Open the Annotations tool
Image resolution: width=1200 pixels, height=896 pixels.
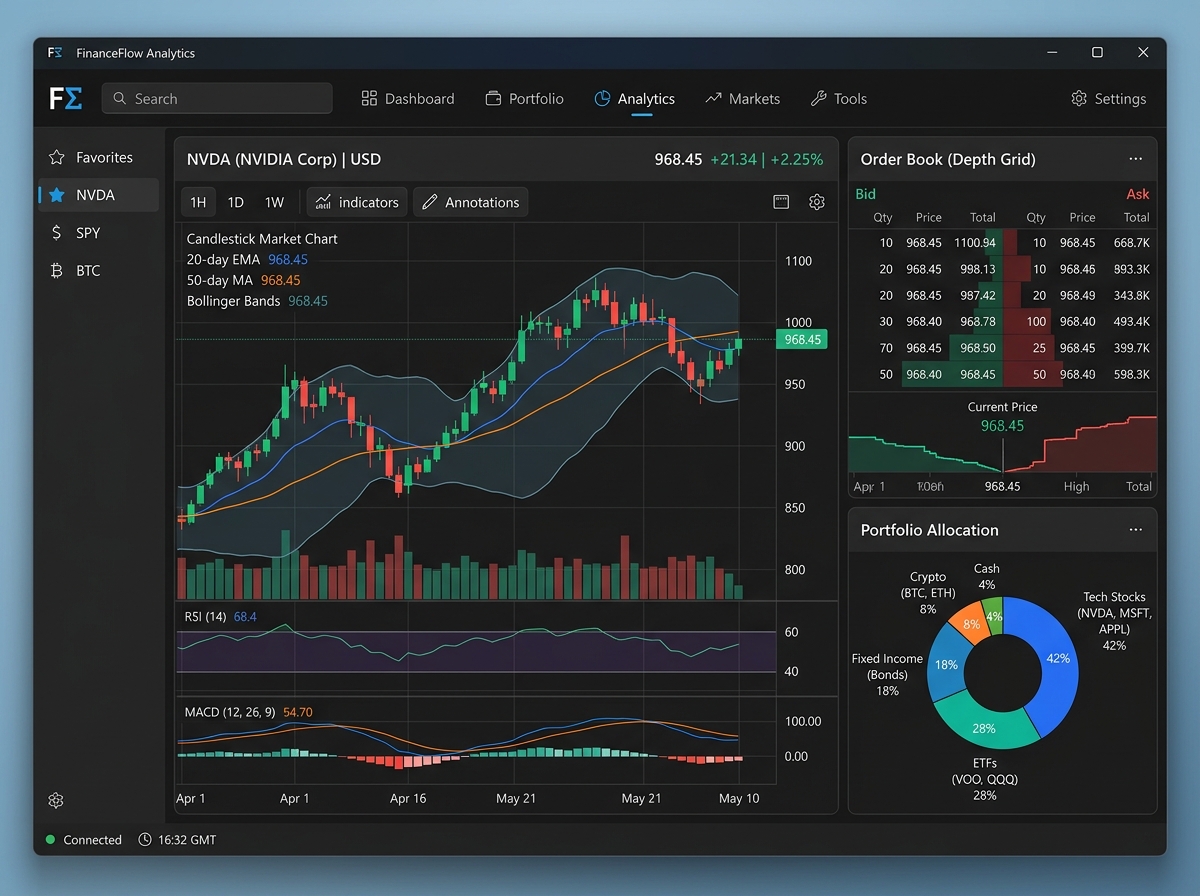[470, 202]
